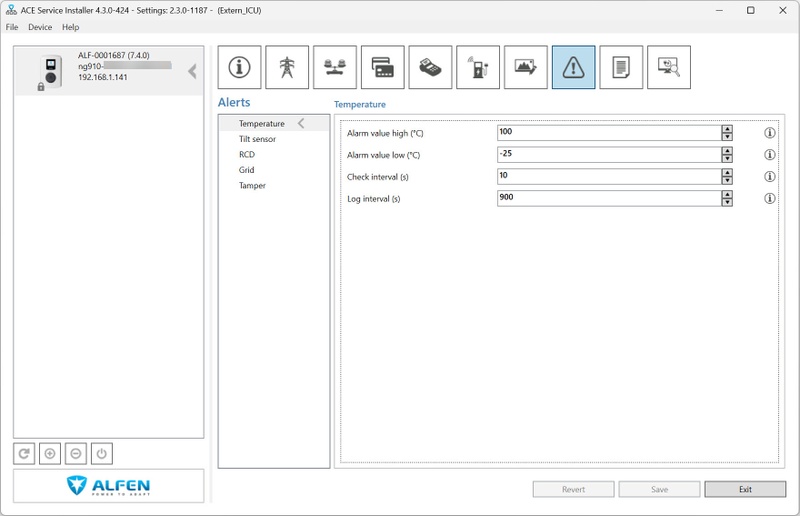The image size is (800, 516).
Task: Open the document log tab icon
Action: (x=621, y=67)
